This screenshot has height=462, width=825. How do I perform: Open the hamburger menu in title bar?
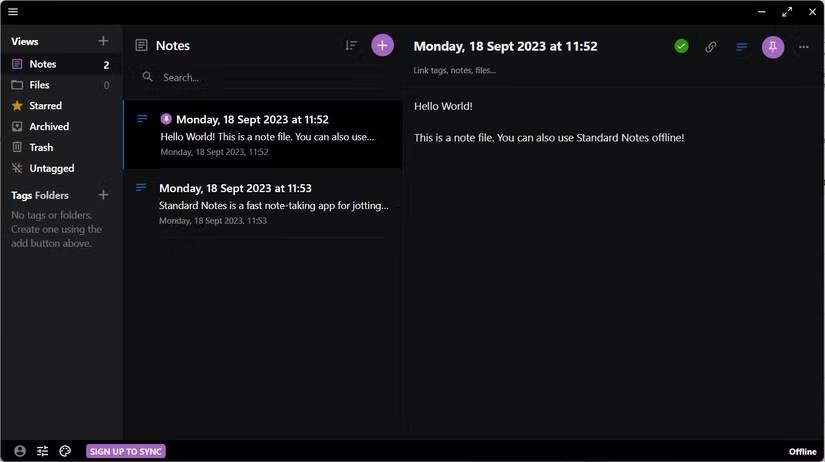click(x=13, y=12)
